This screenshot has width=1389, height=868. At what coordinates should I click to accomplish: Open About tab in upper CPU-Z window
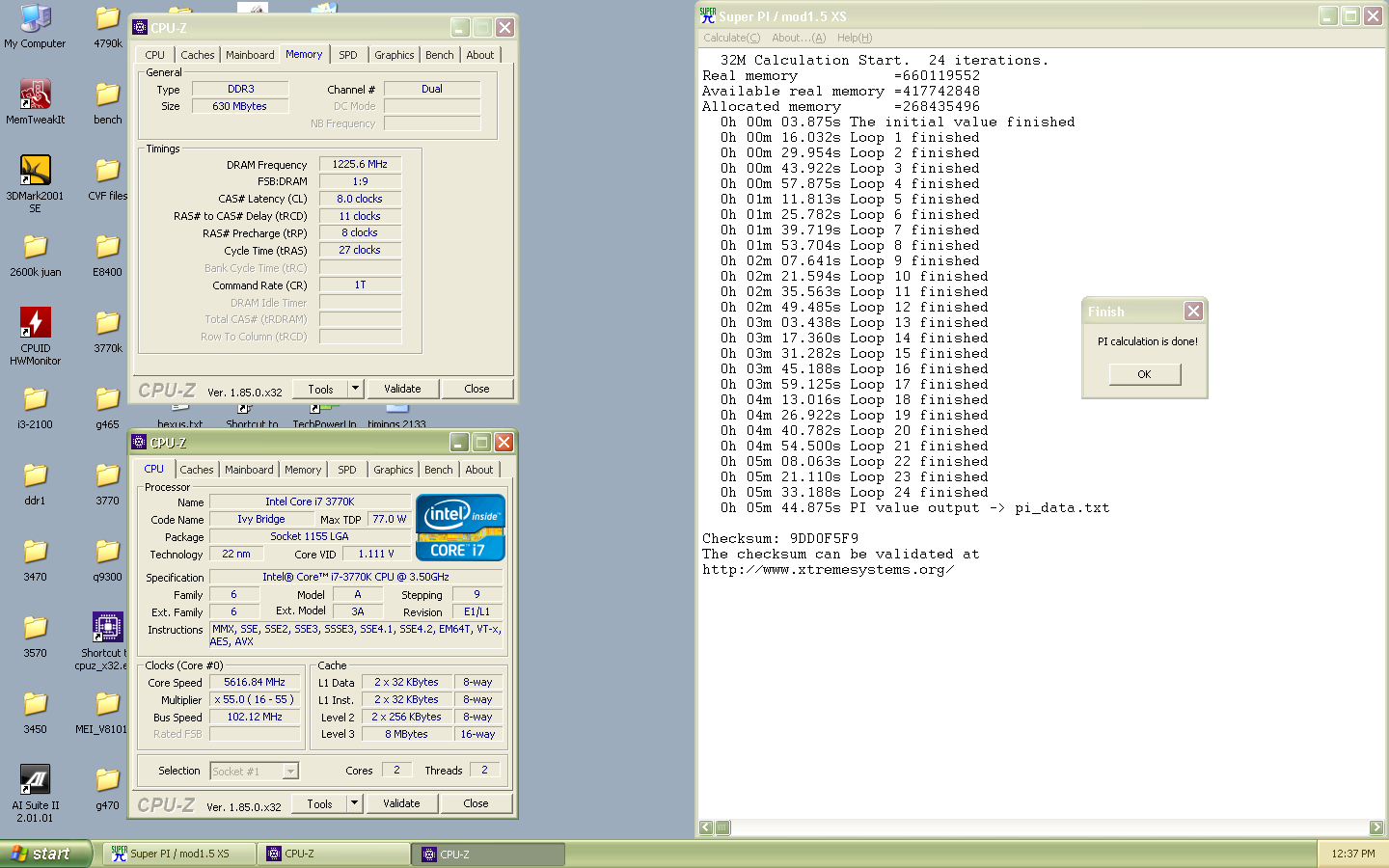tap(480, 55)
